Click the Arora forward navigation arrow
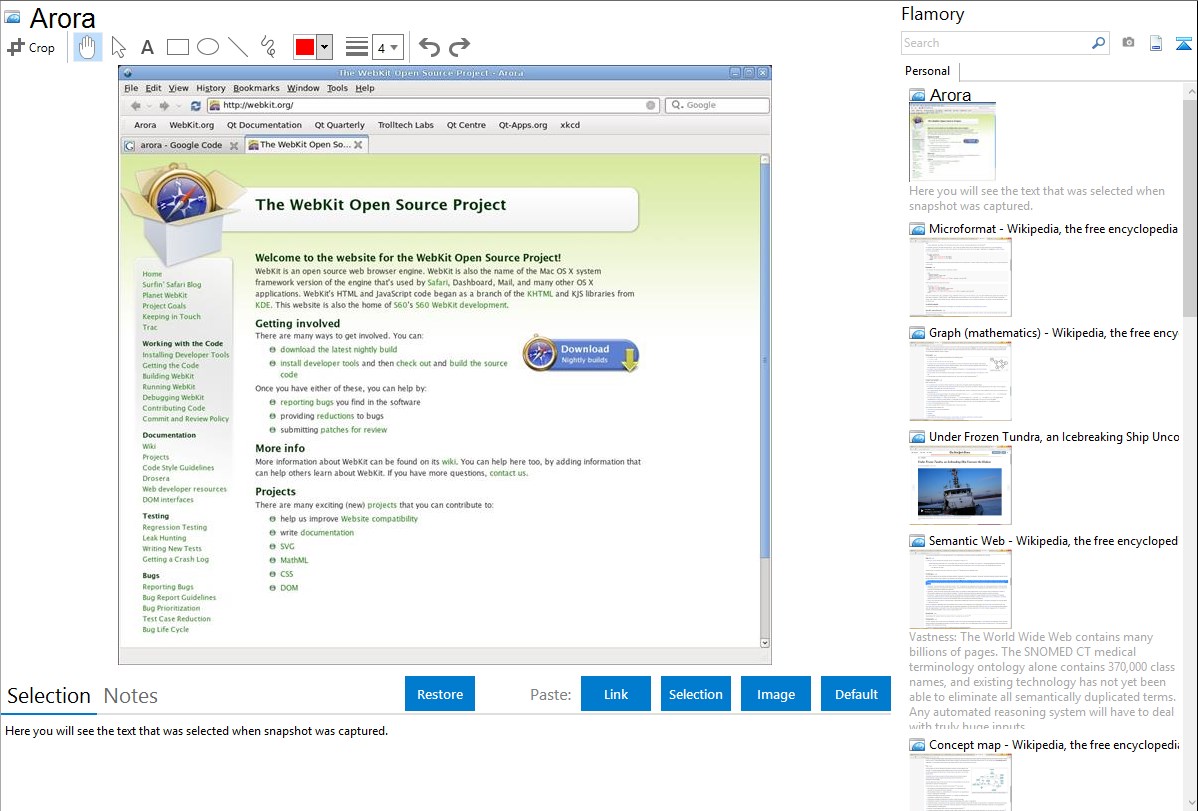This screenshot has width=1198, height=811. click(x=164, y=105)
